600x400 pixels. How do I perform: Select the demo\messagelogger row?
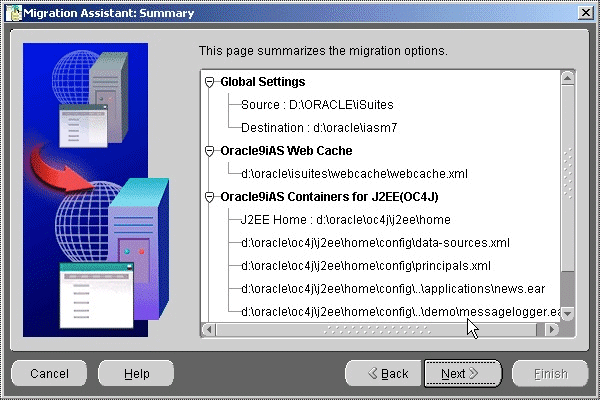(x=401, y=312)
